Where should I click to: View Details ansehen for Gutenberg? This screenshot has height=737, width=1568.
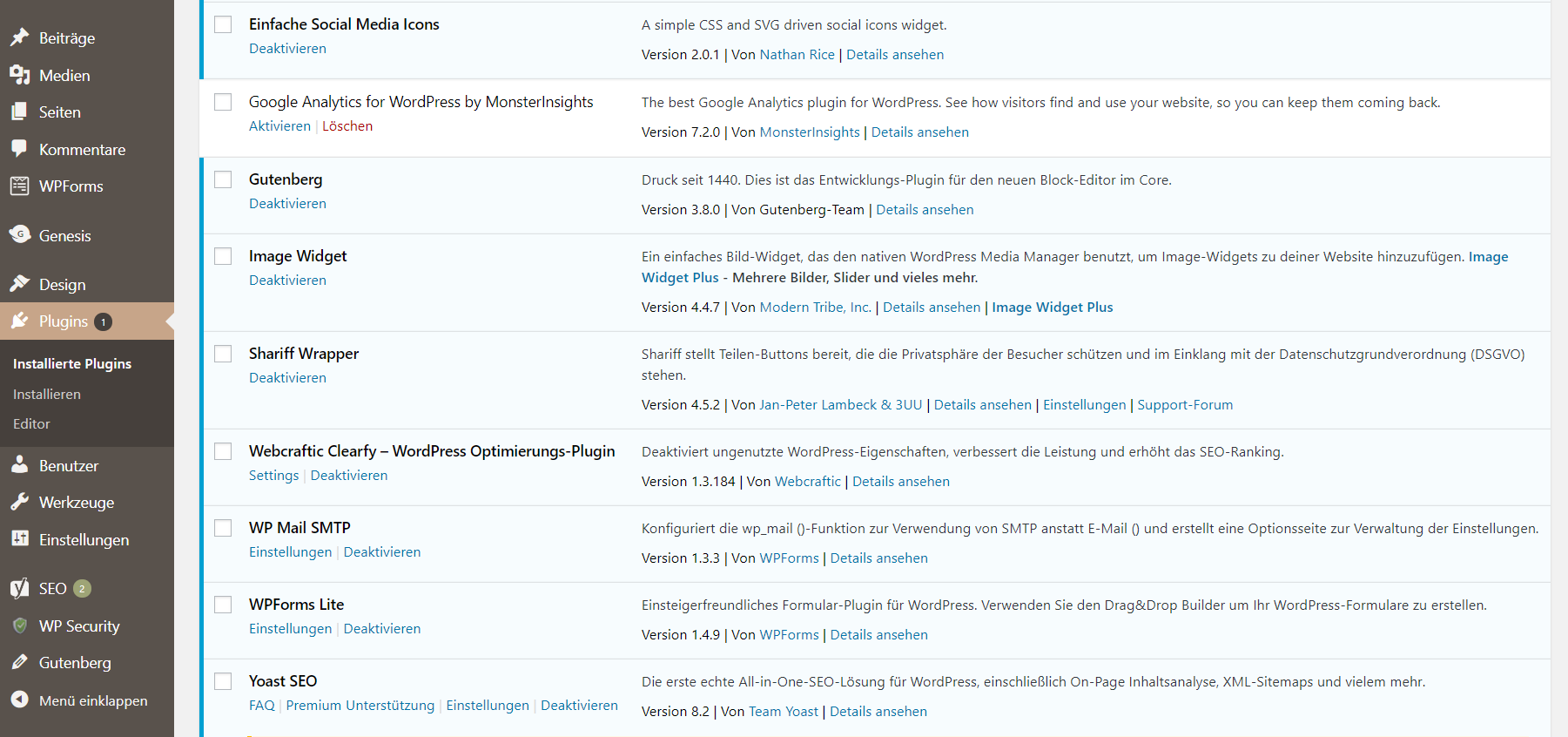click(925, 210)
